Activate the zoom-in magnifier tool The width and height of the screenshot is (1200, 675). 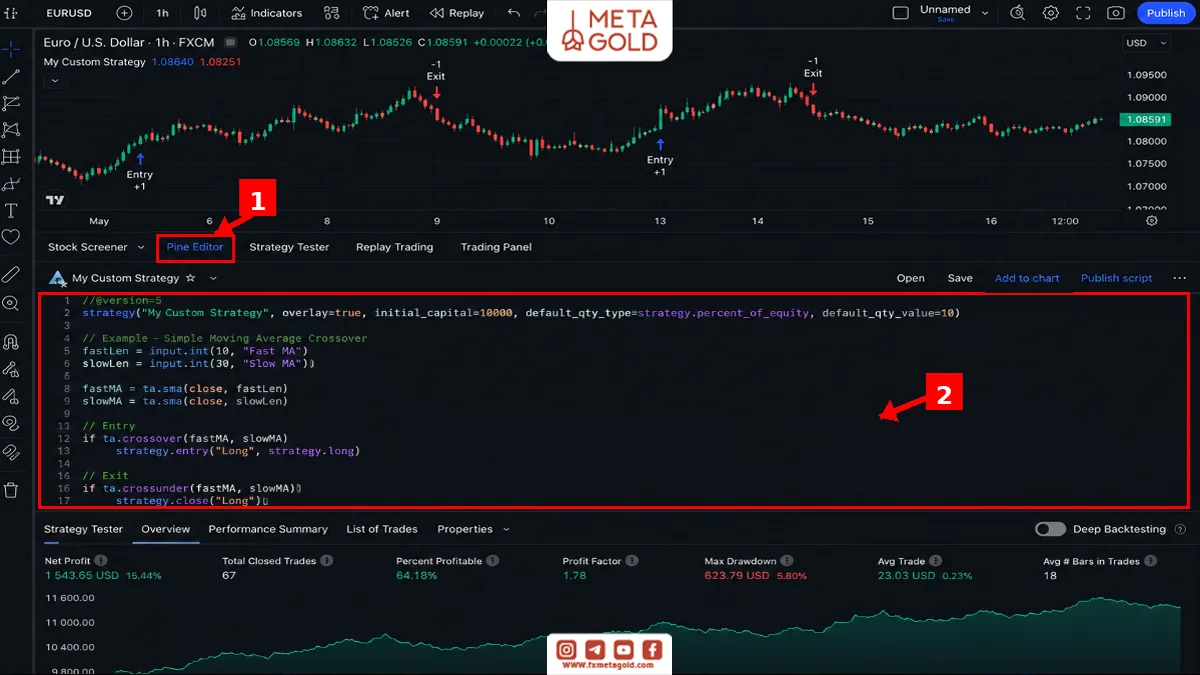[x=11, y=303]
